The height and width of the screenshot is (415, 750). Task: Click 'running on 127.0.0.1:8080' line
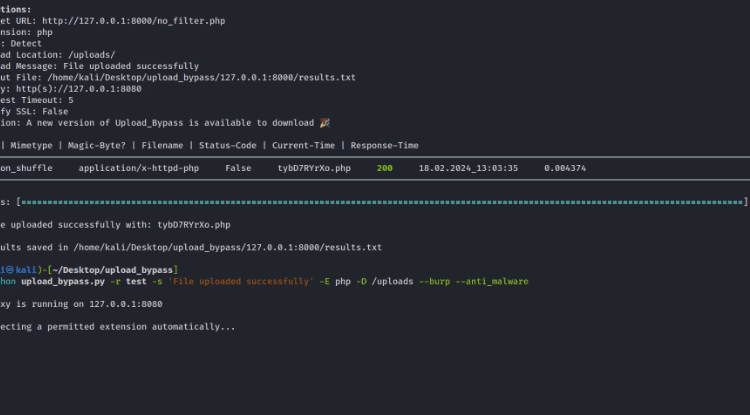[x=81, y=304]
